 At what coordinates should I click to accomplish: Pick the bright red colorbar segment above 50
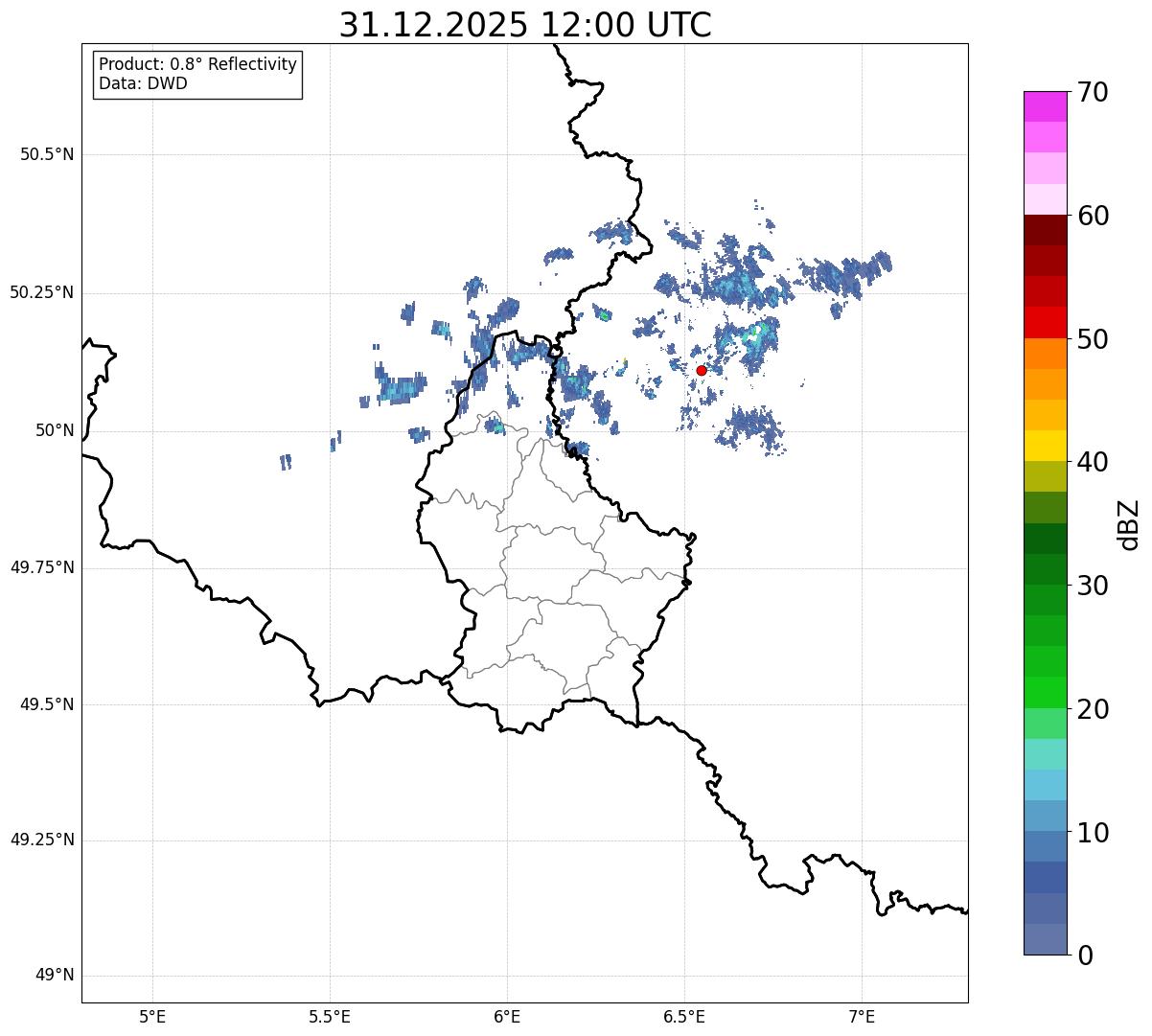[x=1046, y=322]
